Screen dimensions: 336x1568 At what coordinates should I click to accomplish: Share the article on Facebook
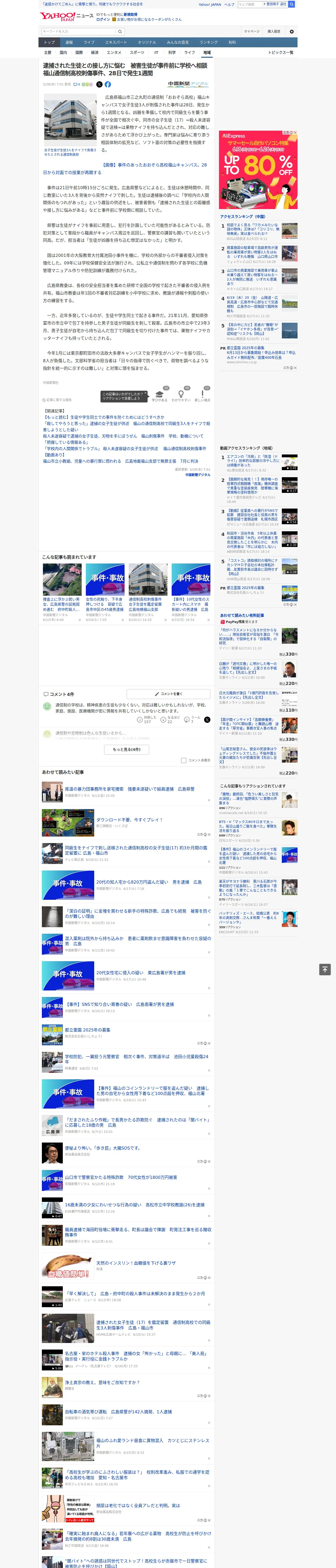pos(108,85)
